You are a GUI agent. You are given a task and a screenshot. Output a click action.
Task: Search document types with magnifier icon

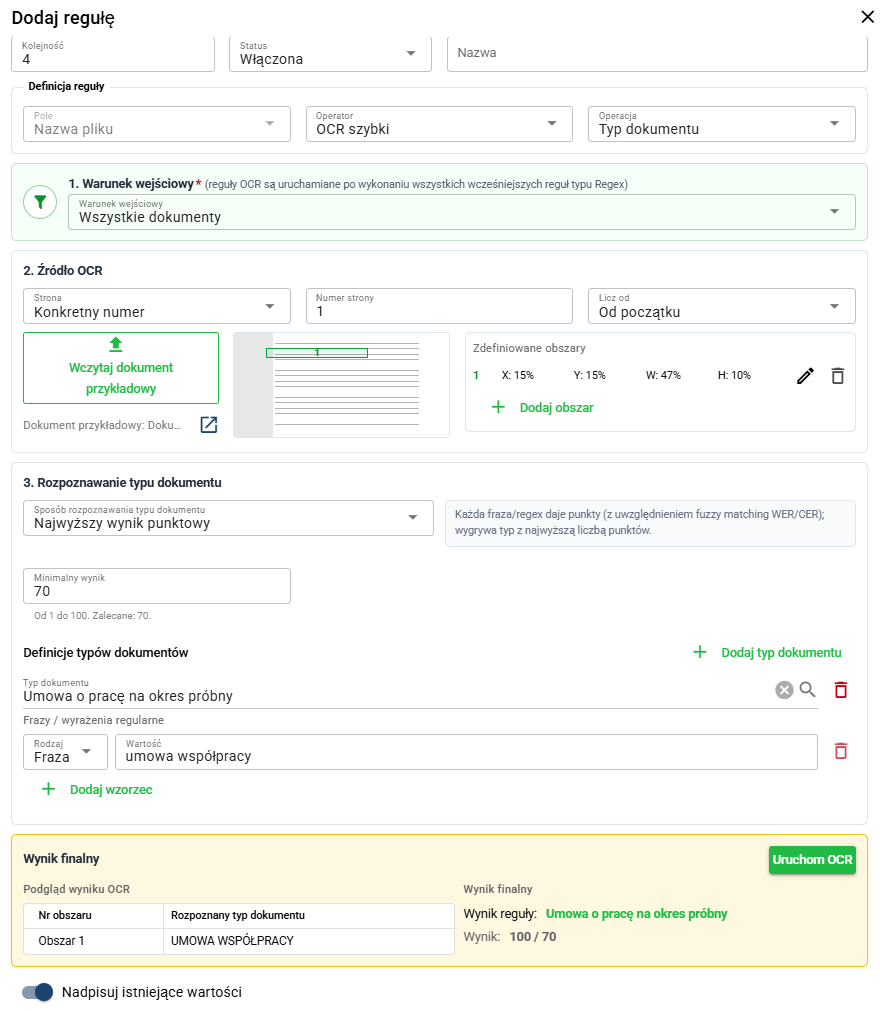click(807, 690)
